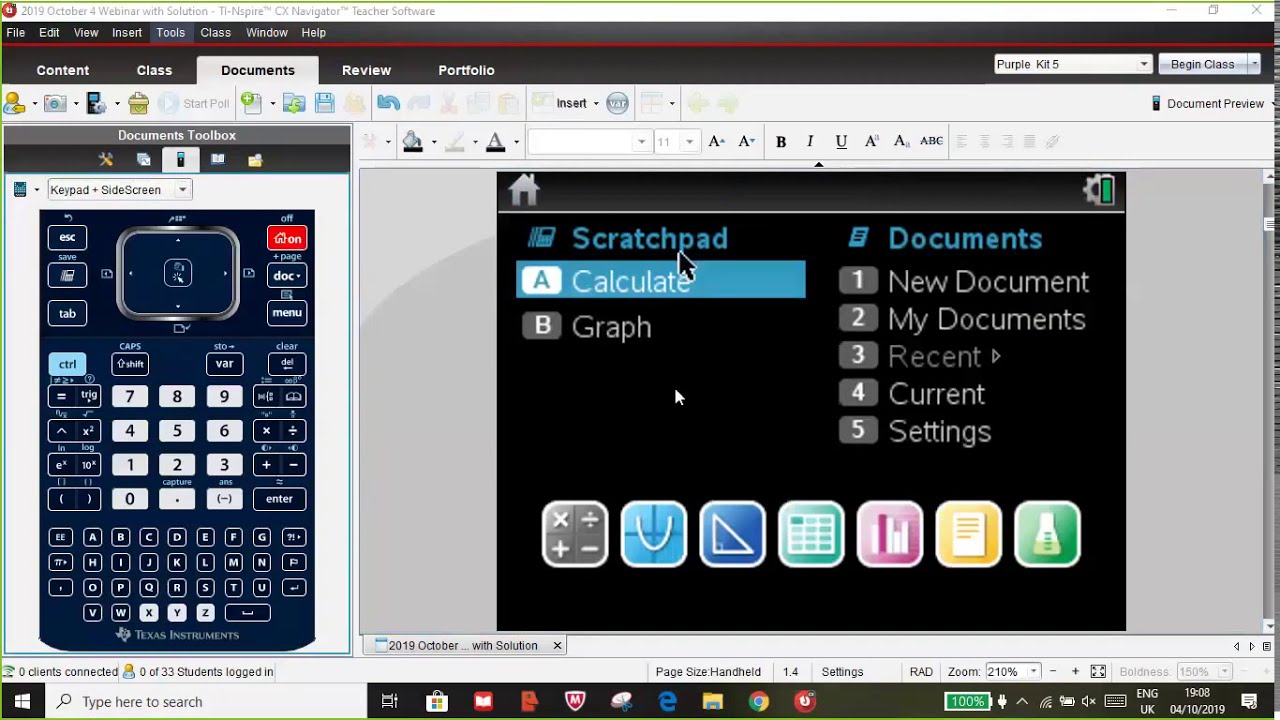
Task: Click the Windows Start button
Action: coord(22,702)
